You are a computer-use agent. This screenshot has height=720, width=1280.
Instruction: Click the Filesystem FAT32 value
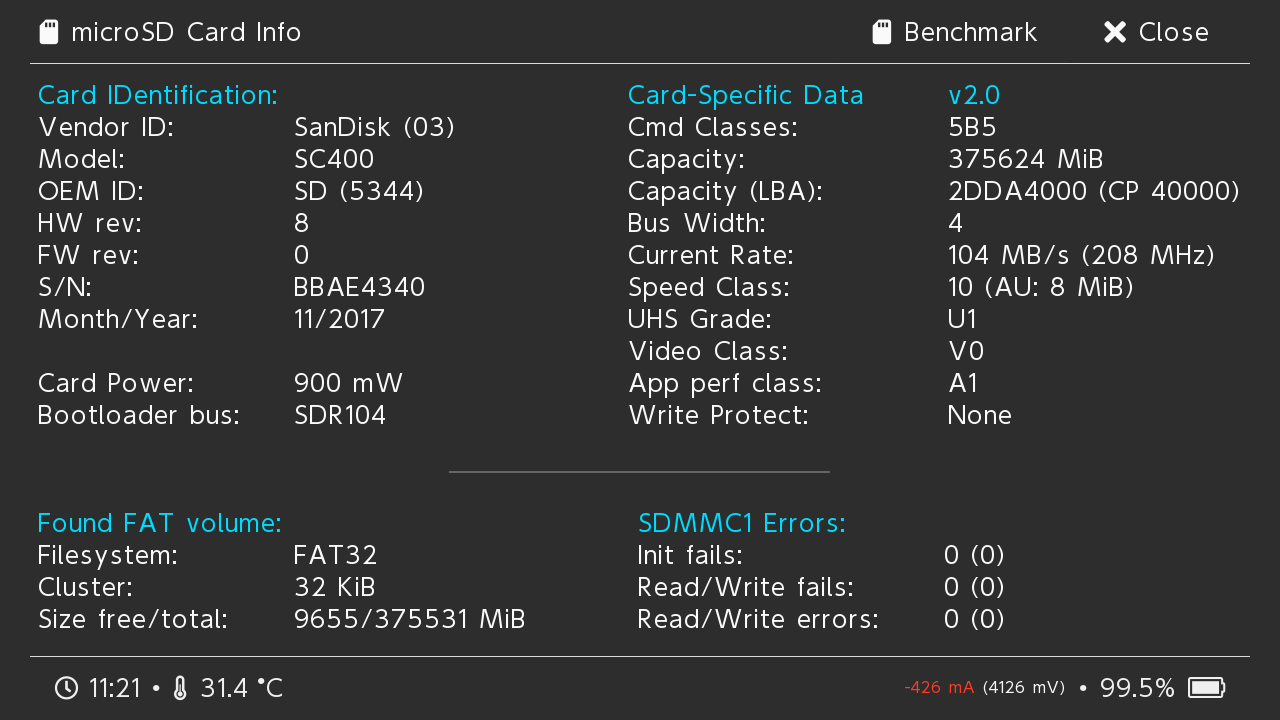(x=336, y=555)
